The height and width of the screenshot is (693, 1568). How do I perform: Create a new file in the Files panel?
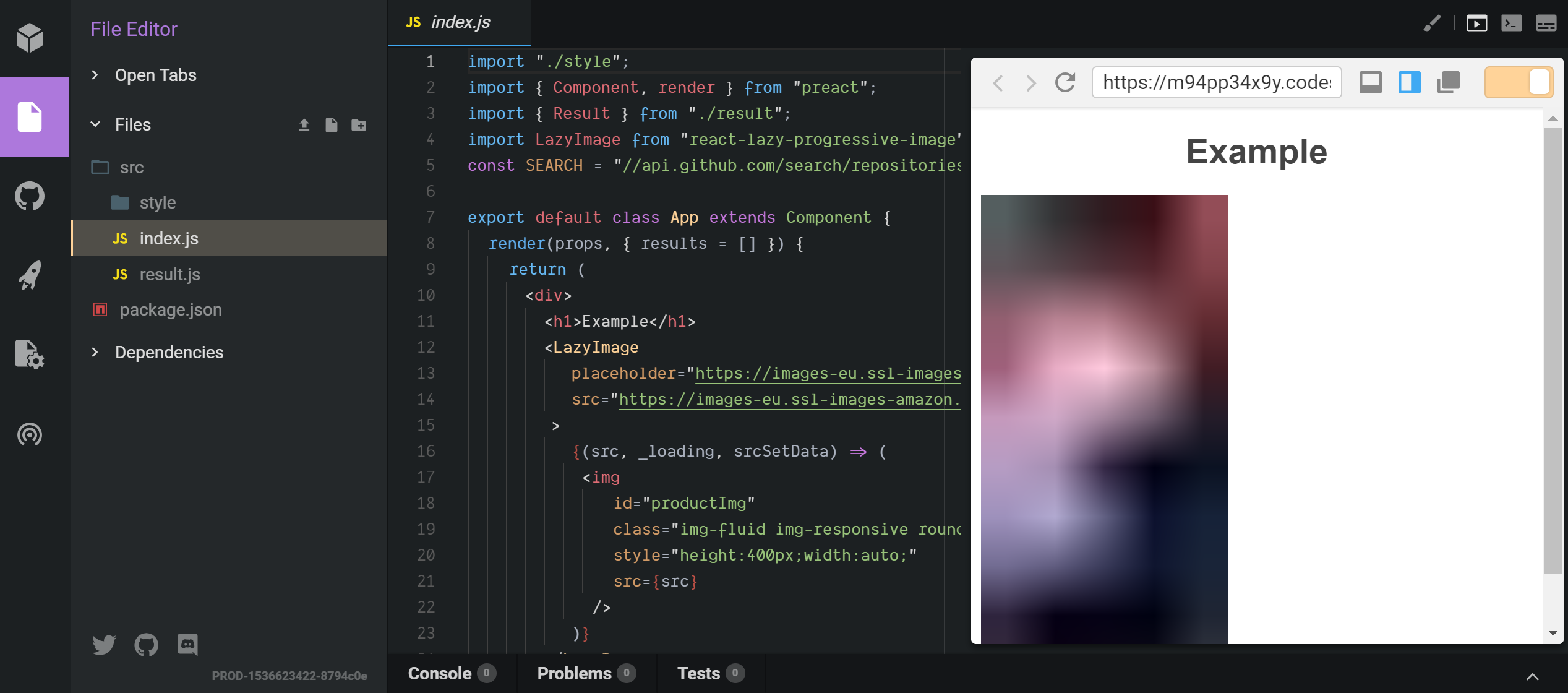tap(332, 124)
